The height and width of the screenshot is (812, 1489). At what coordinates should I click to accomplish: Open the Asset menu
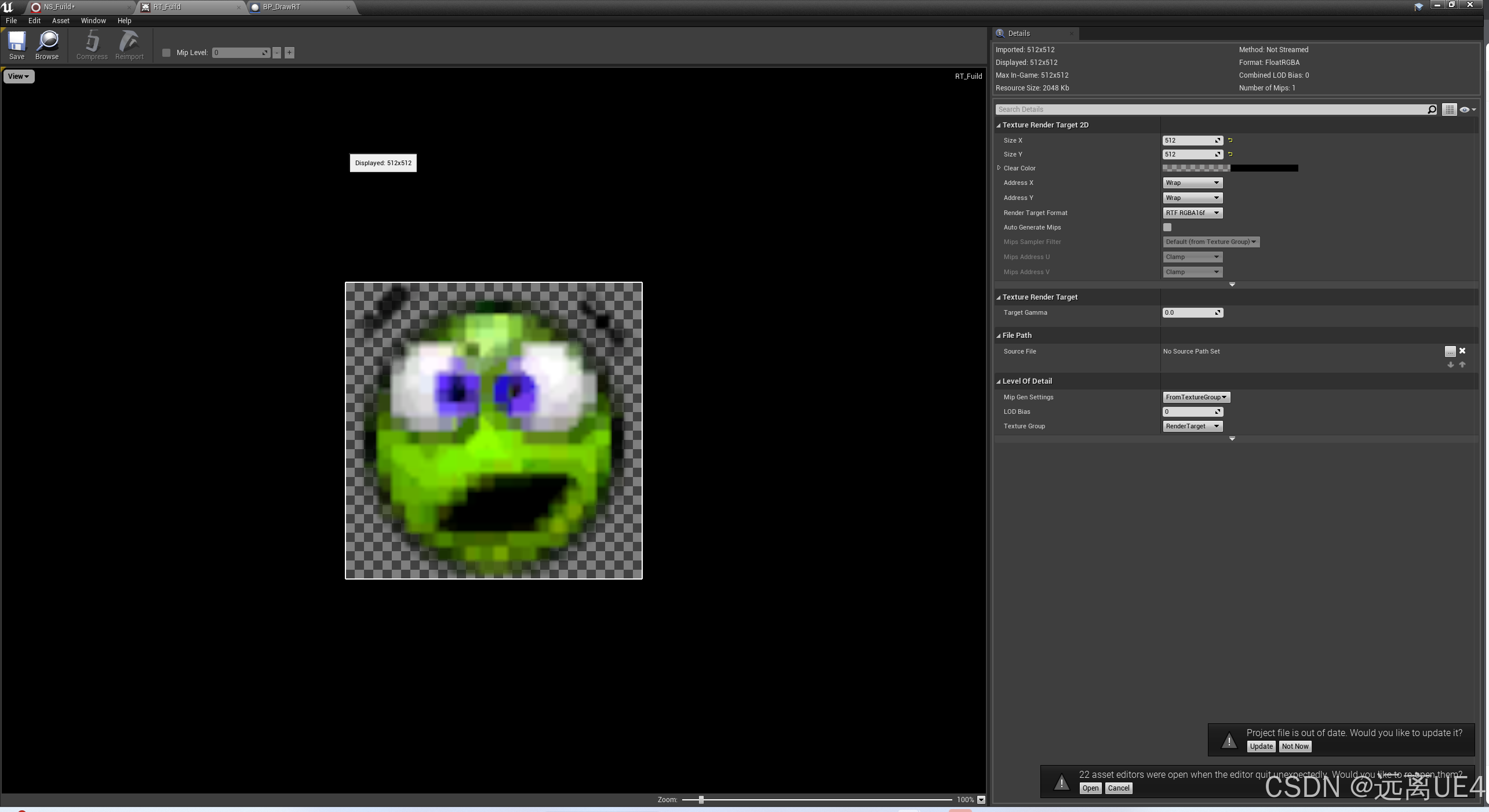[60, 20]
